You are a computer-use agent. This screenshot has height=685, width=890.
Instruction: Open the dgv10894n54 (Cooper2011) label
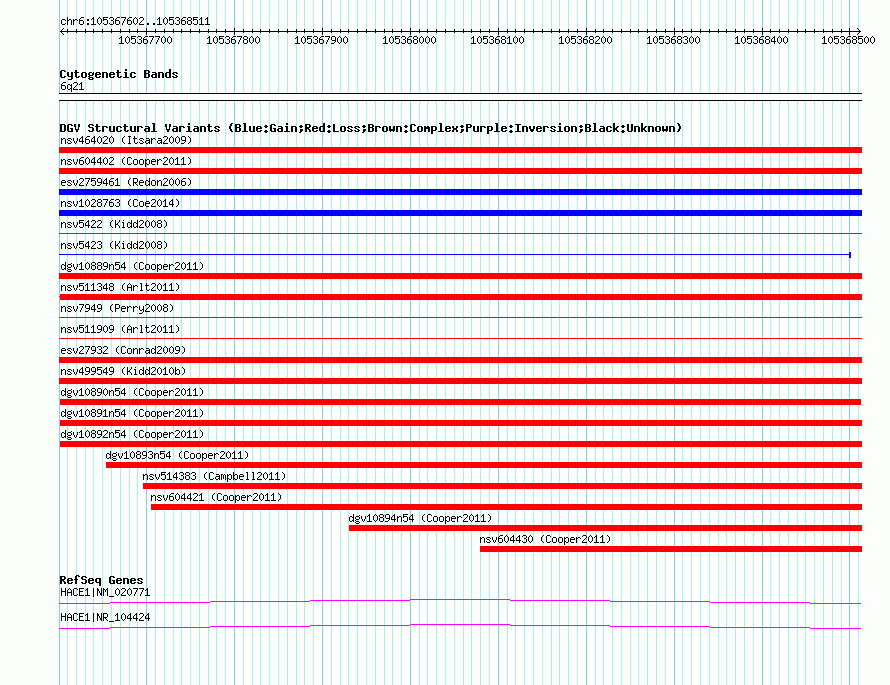(420, 518)
